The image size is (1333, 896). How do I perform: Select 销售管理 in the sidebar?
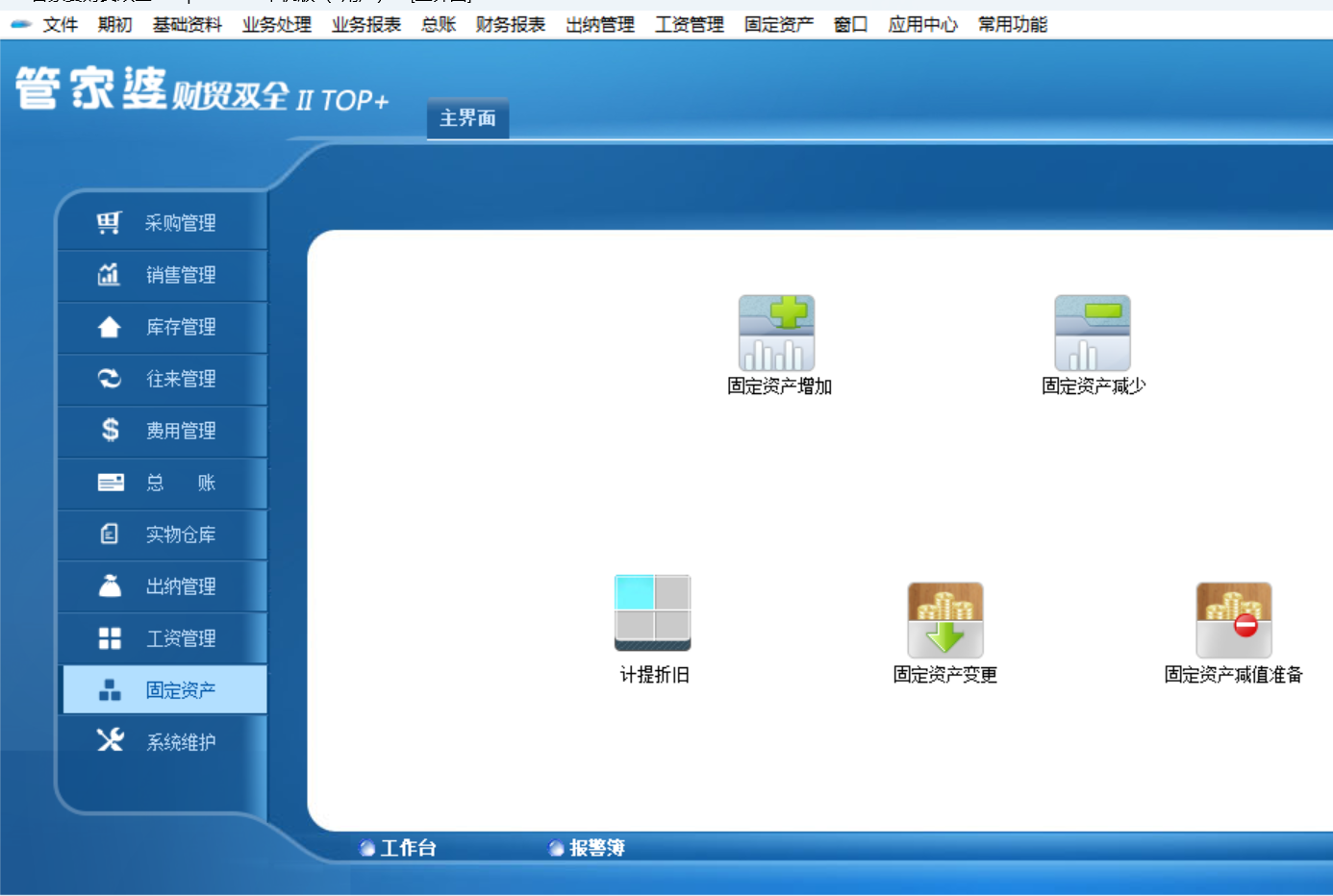[x=163, y=275]
